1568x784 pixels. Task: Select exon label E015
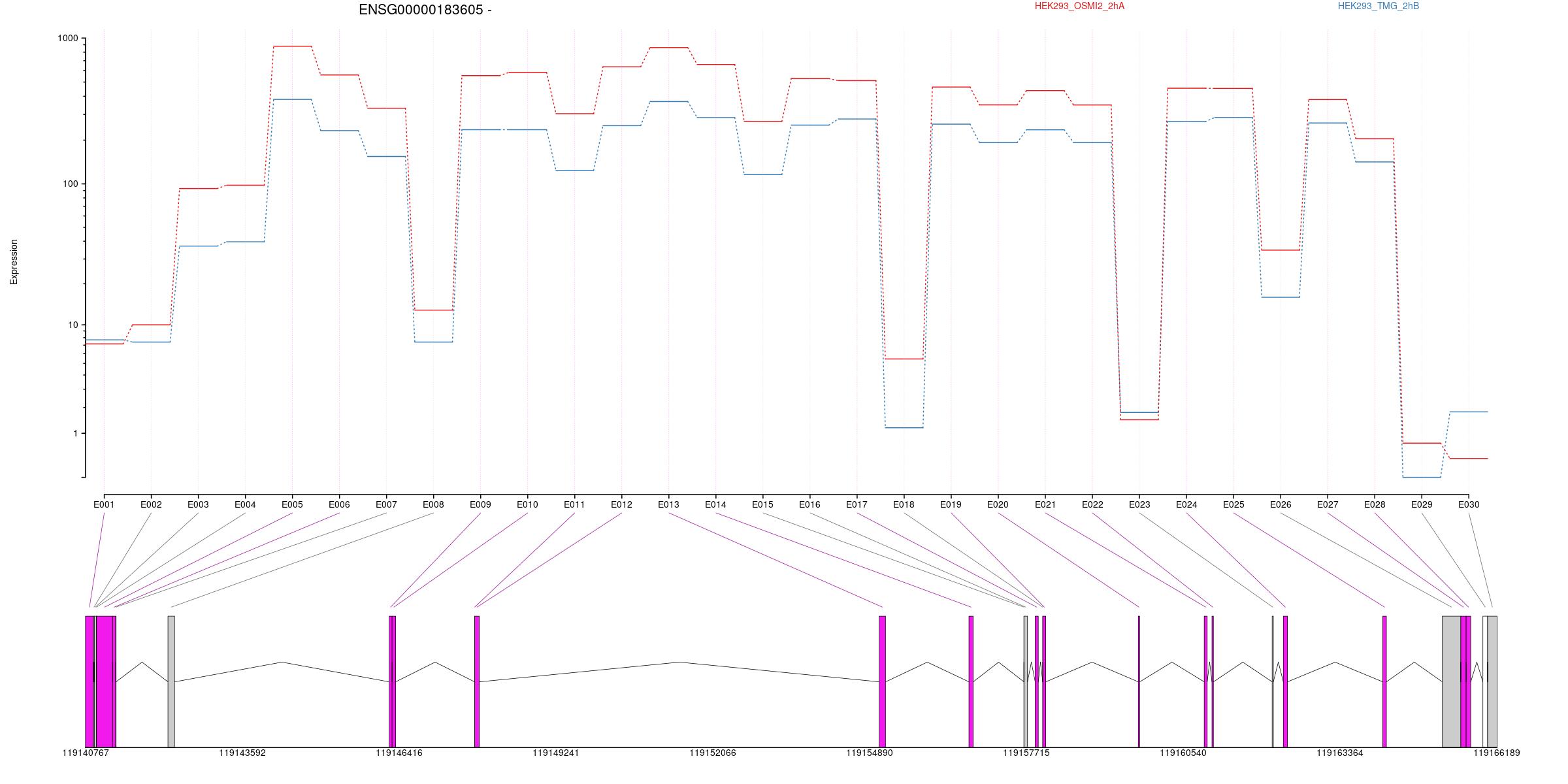pyautogui.click(x=762, y=504)
